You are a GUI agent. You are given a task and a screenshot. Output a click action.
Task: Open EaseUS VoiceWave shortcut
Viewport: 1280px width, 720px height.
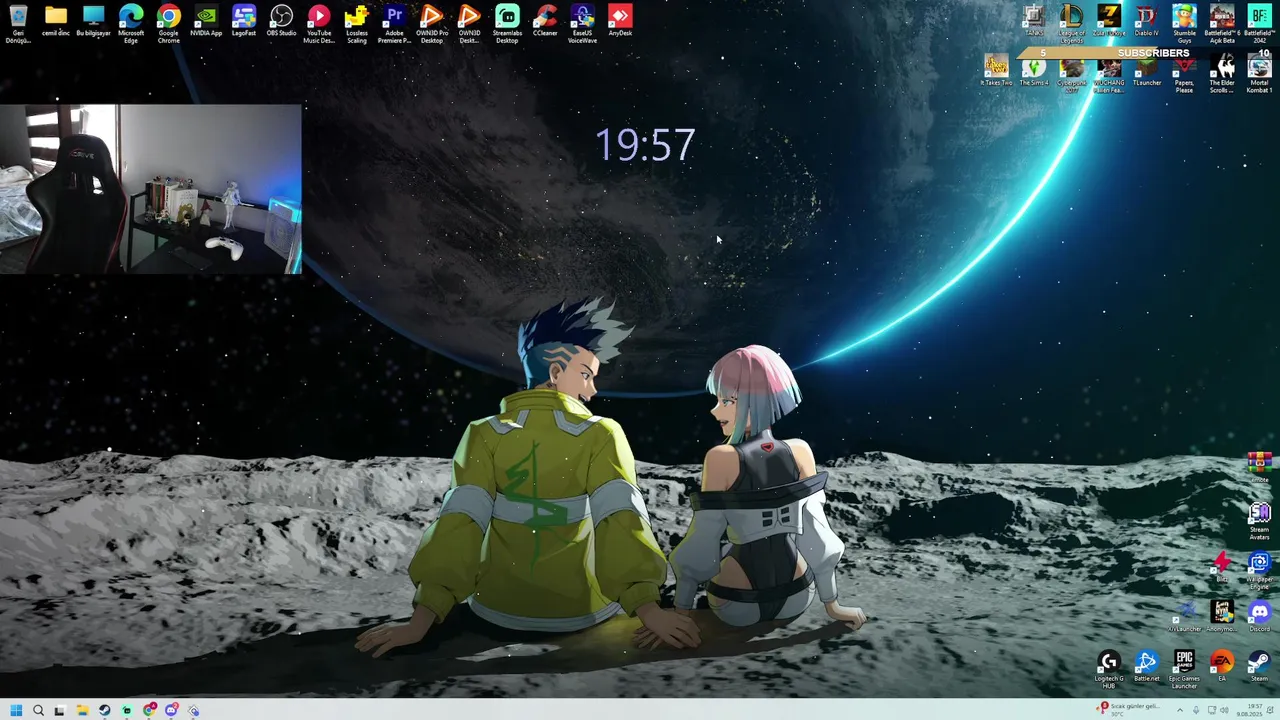coord(582,23)
